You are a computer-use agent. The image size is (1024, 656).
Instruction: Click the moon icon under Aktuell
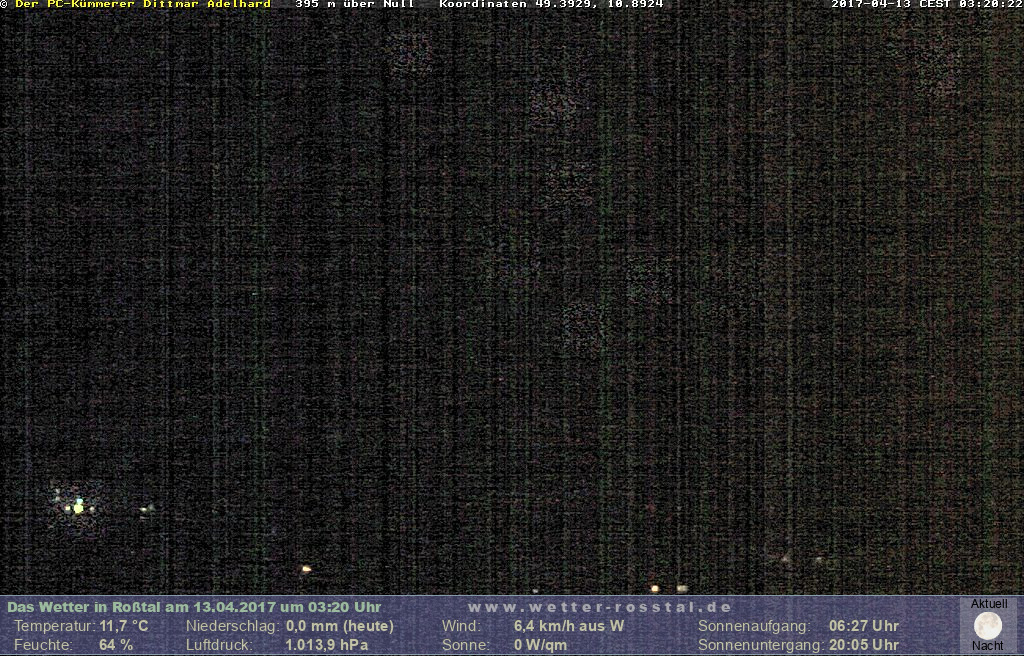pyautogui.click(x=988, y=626)
